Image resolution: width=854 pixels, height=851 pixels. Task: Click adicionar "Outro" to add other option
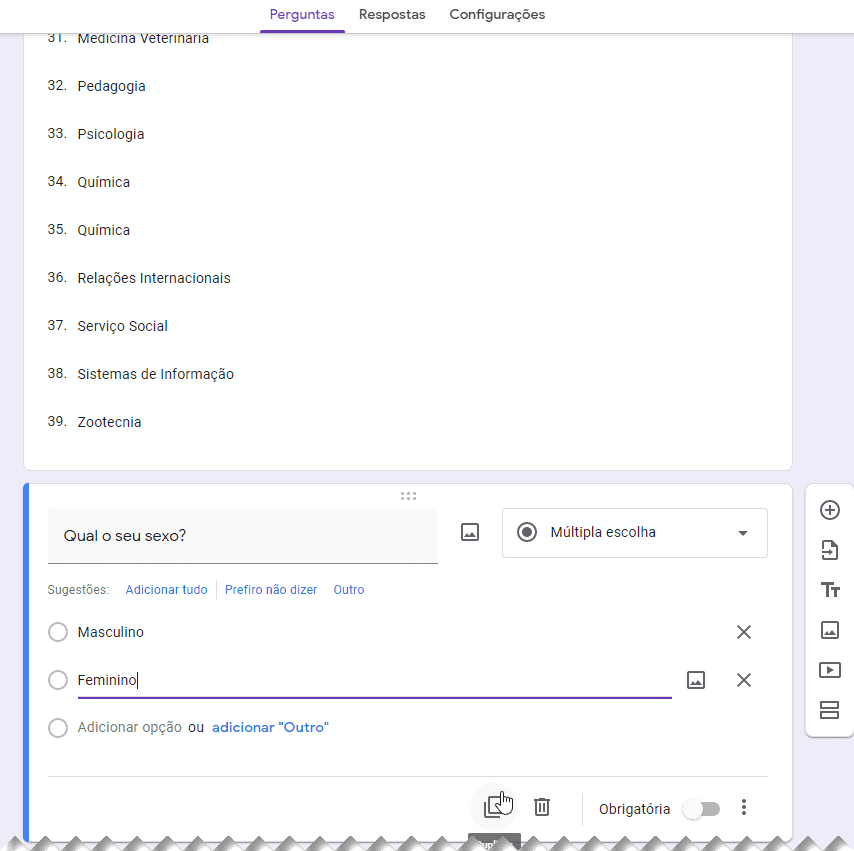270,727
